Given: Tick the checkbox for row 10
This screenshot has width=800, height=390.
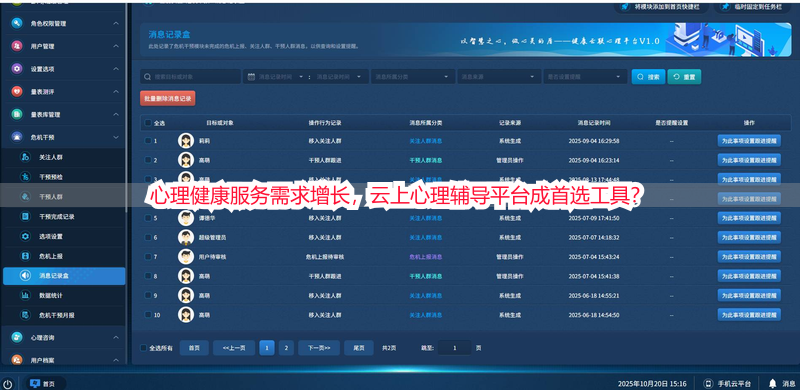Looking at the screenshot, I should click(x=148, y=314).
